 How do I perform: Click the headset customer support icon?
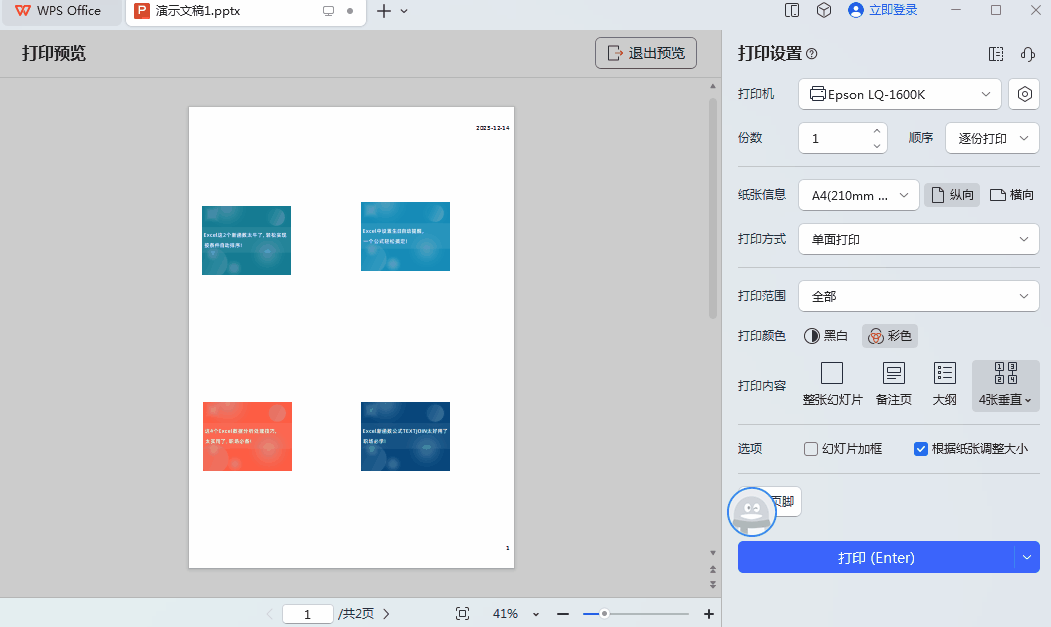tap(1027, 54)
